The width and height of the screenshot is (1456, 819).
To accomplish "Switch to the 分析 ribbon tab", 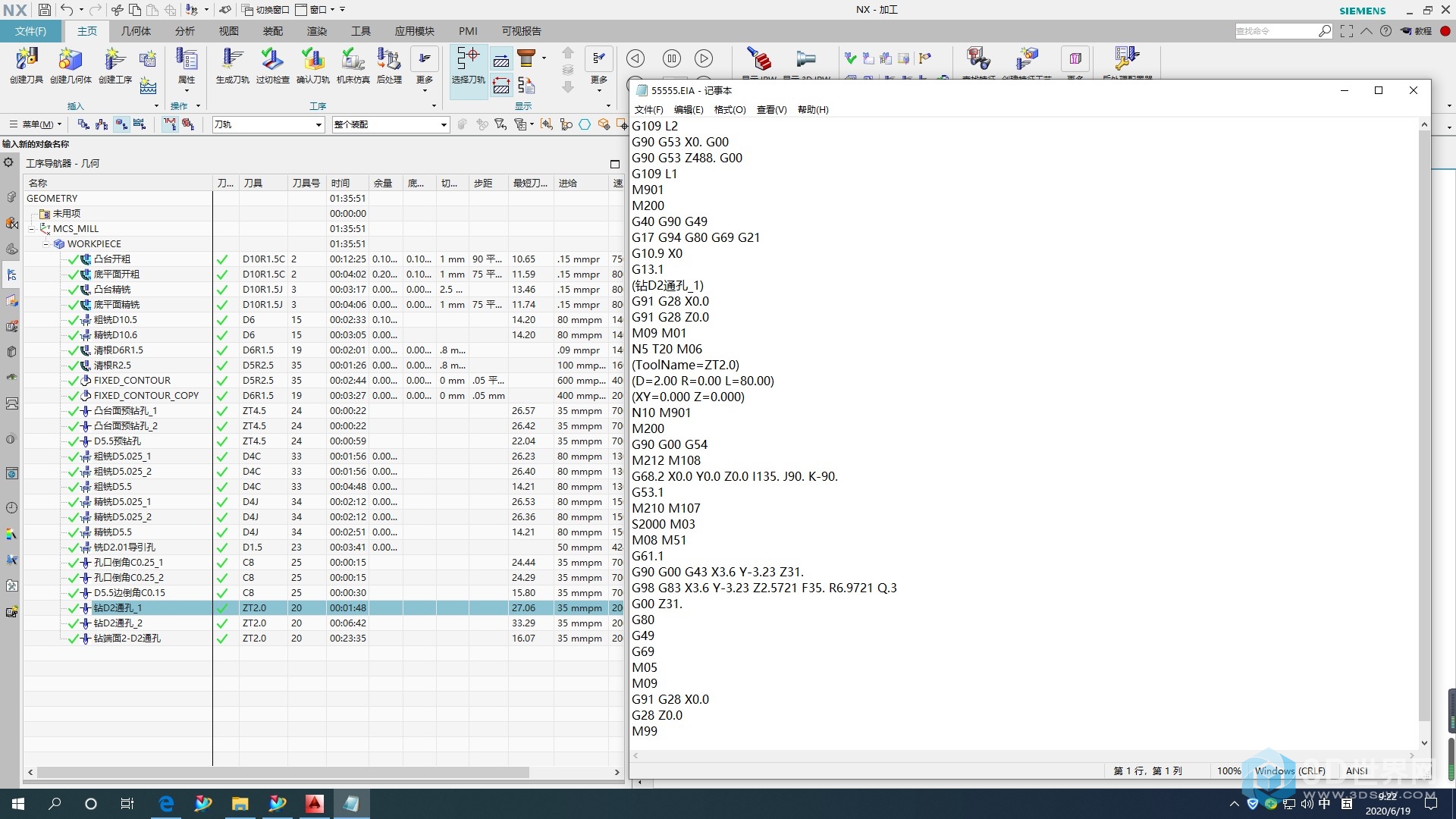I will pyautogui.click(x=185, y=31).
